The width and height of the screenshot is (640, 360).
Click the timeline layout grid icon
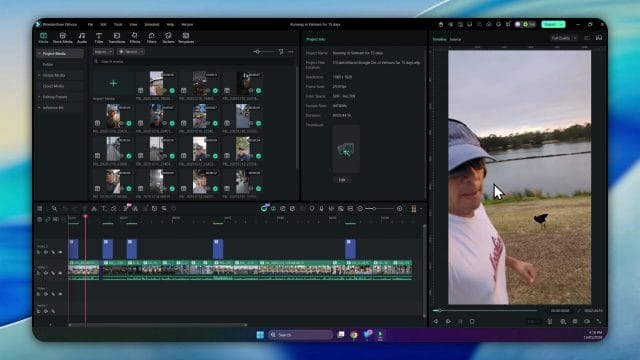coord(40,209)
